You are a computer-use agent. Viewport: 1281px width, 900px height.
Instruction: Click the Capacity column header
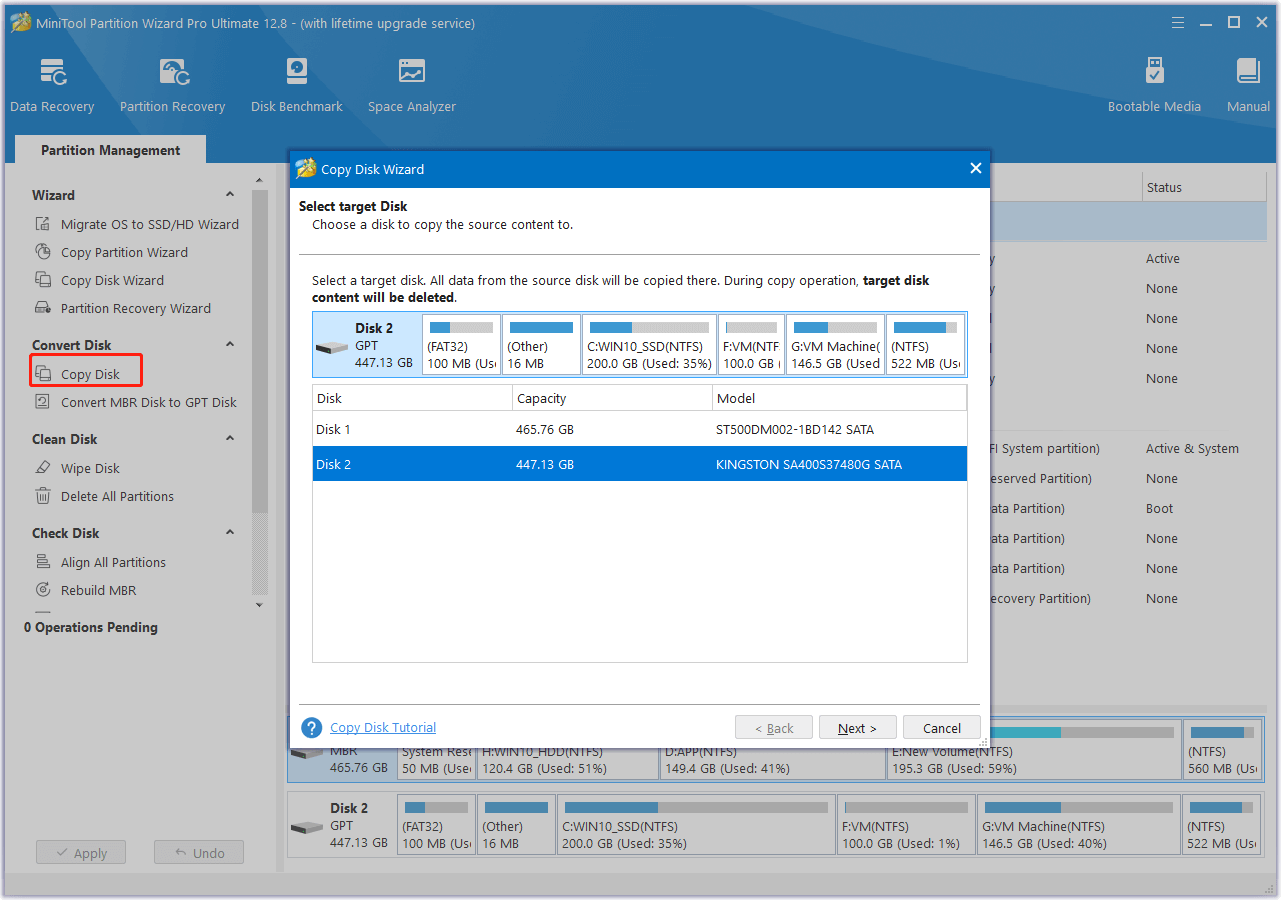(x=612, y=398)
